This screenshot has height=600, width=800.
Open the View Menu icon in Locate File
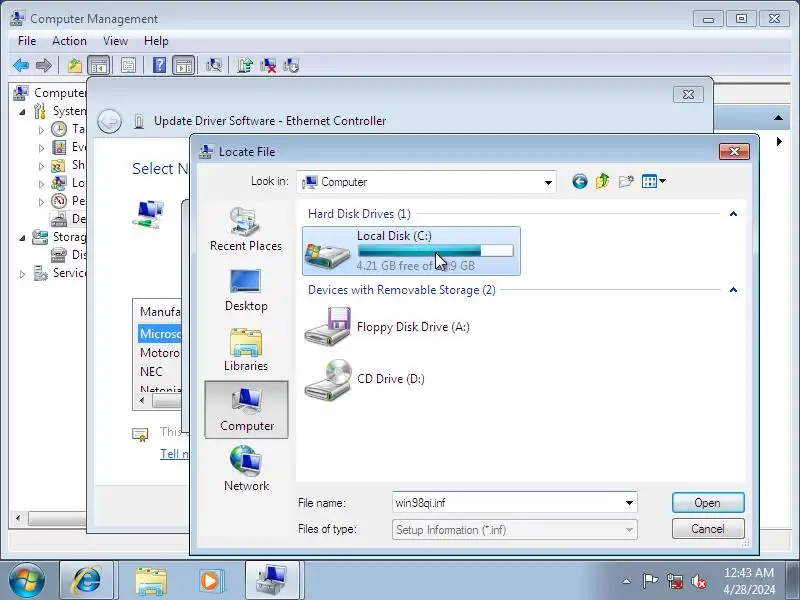[654, 181]
